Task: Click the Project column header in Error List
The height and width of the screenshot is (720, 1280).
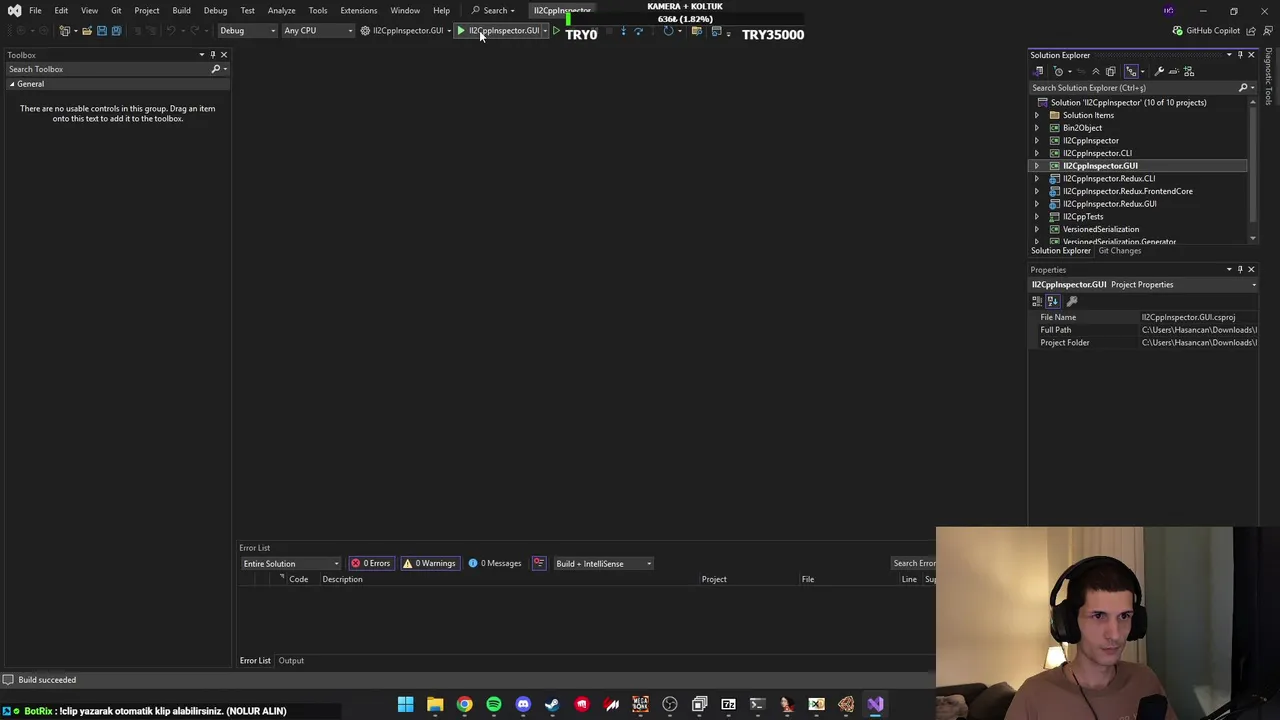Action: point(714,579)
